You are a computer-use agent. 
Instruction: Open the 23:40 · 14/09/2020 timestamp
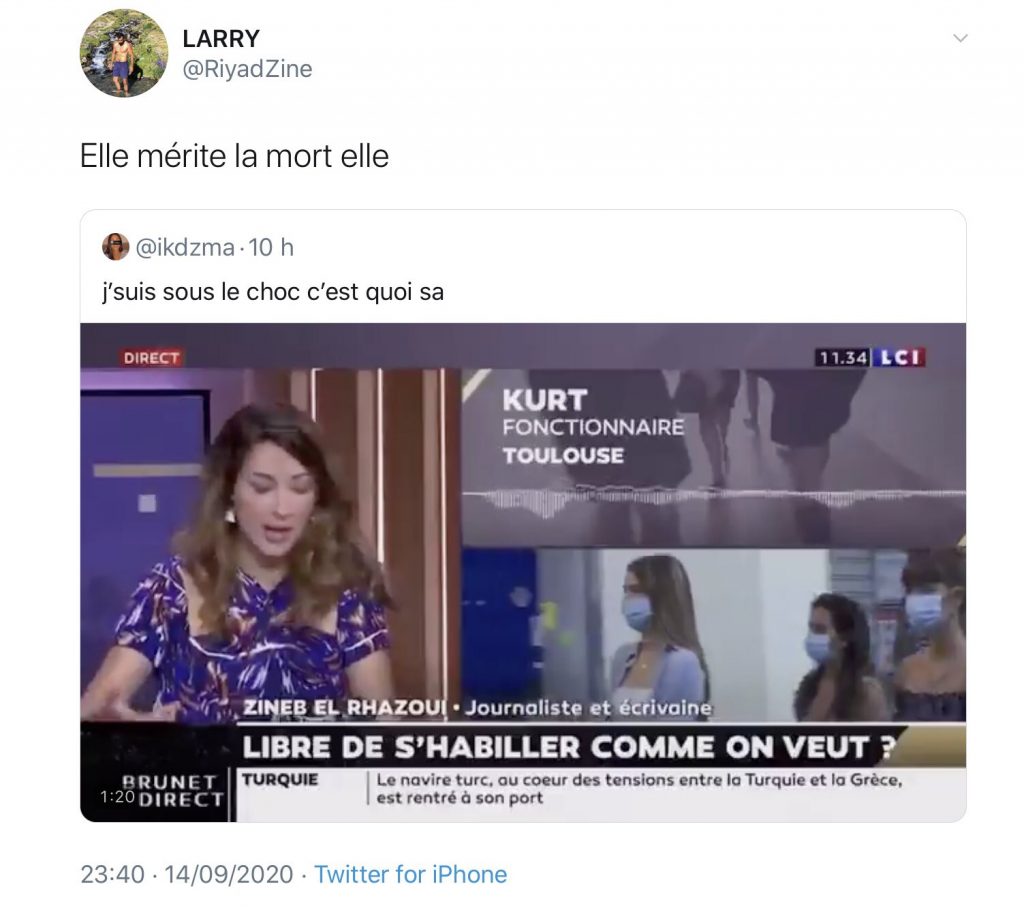click(x=187, y=874)
